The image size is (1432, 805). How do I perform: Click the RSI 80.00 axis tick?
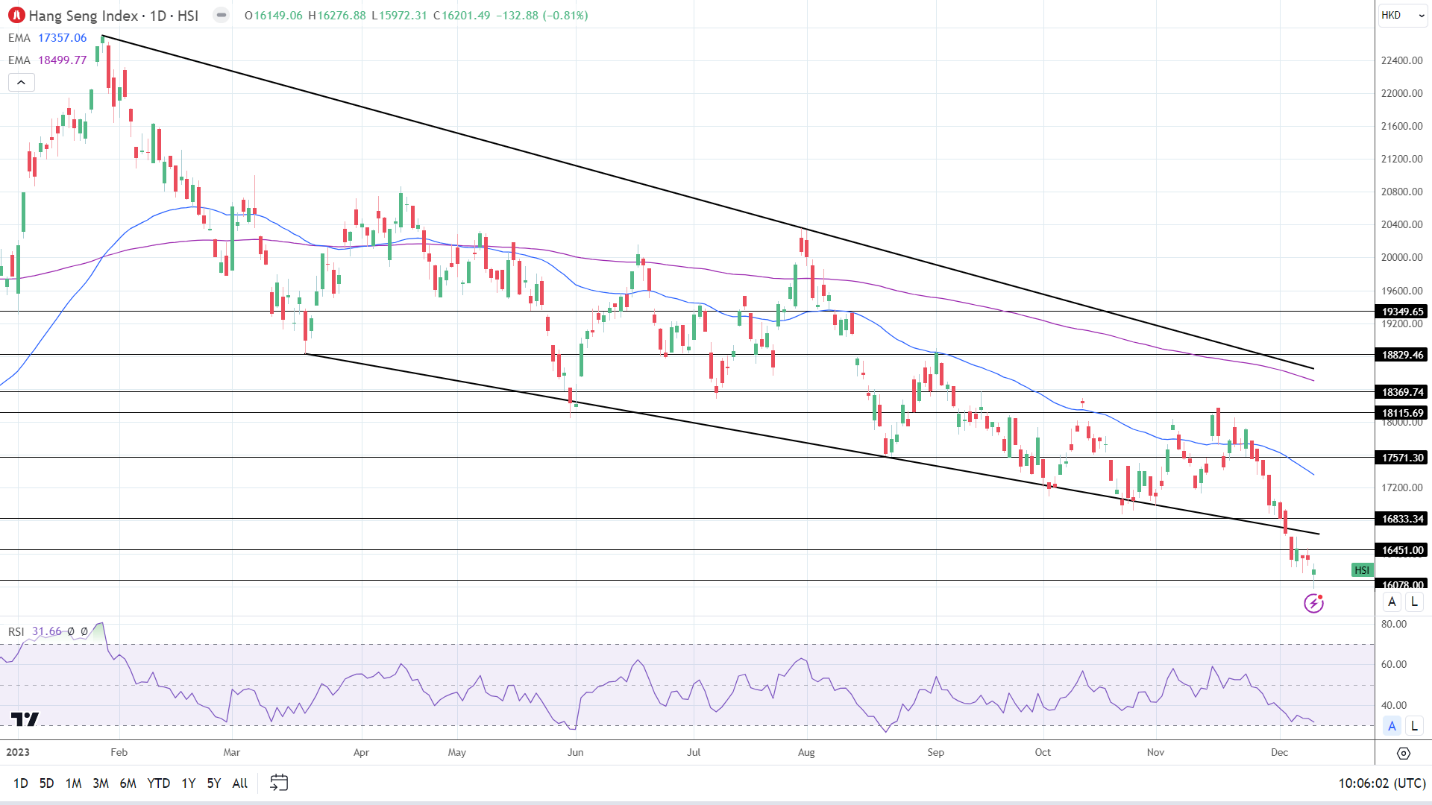1395,624
